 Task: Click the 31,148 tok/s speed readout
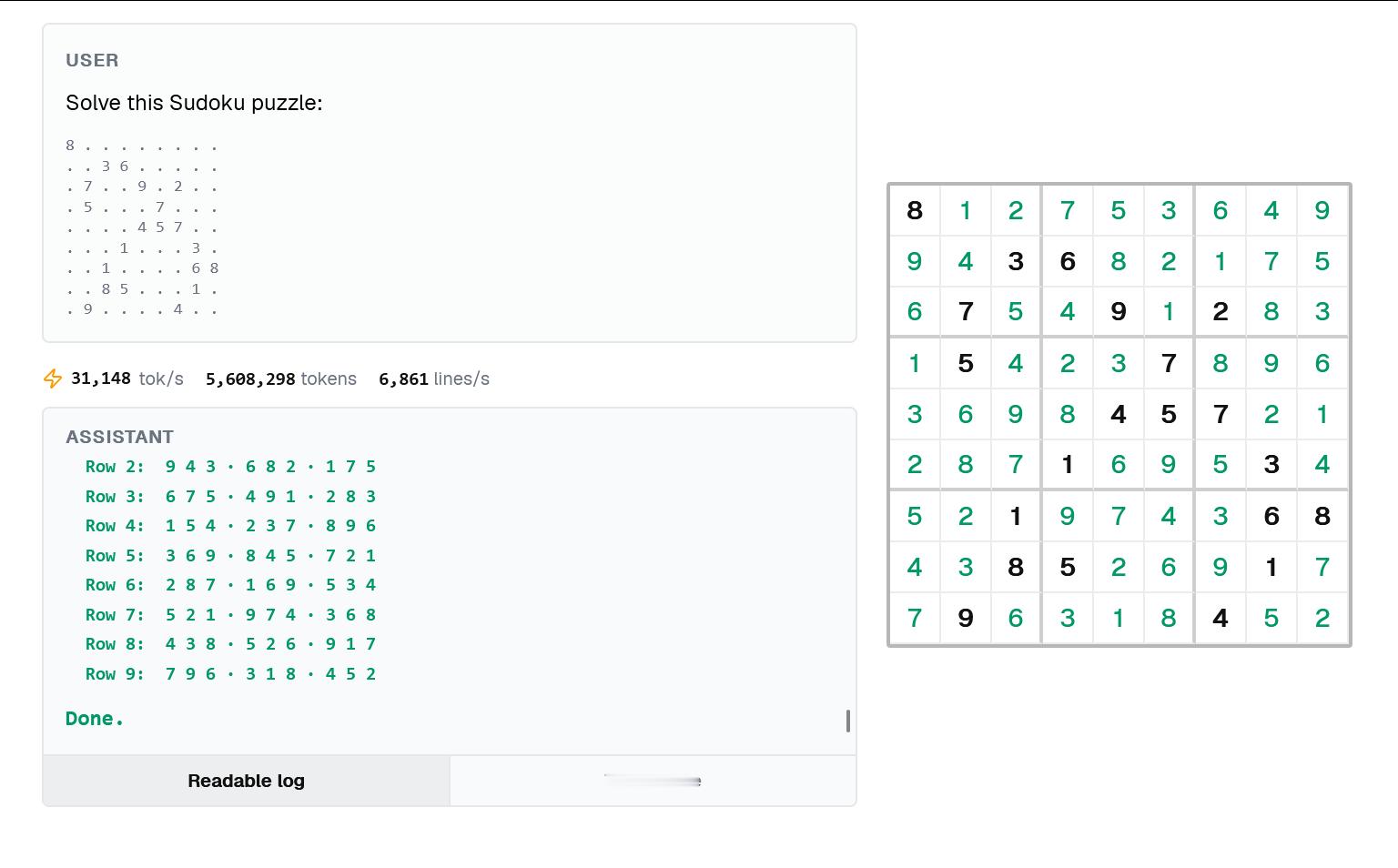[x=127, y=378]
